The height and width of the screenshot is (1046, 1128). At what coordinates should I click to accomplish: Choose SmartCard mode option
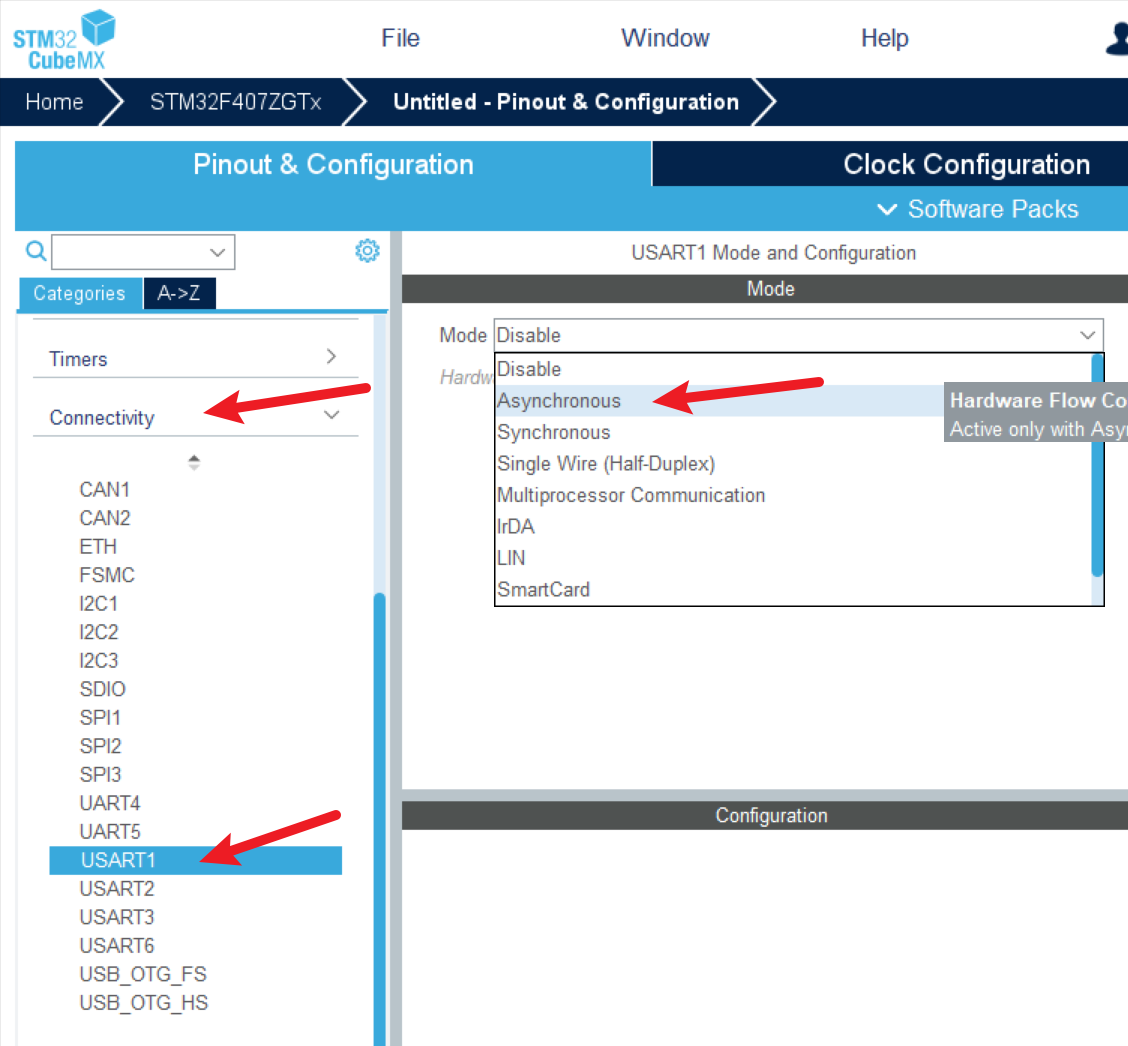click(793, 590)
